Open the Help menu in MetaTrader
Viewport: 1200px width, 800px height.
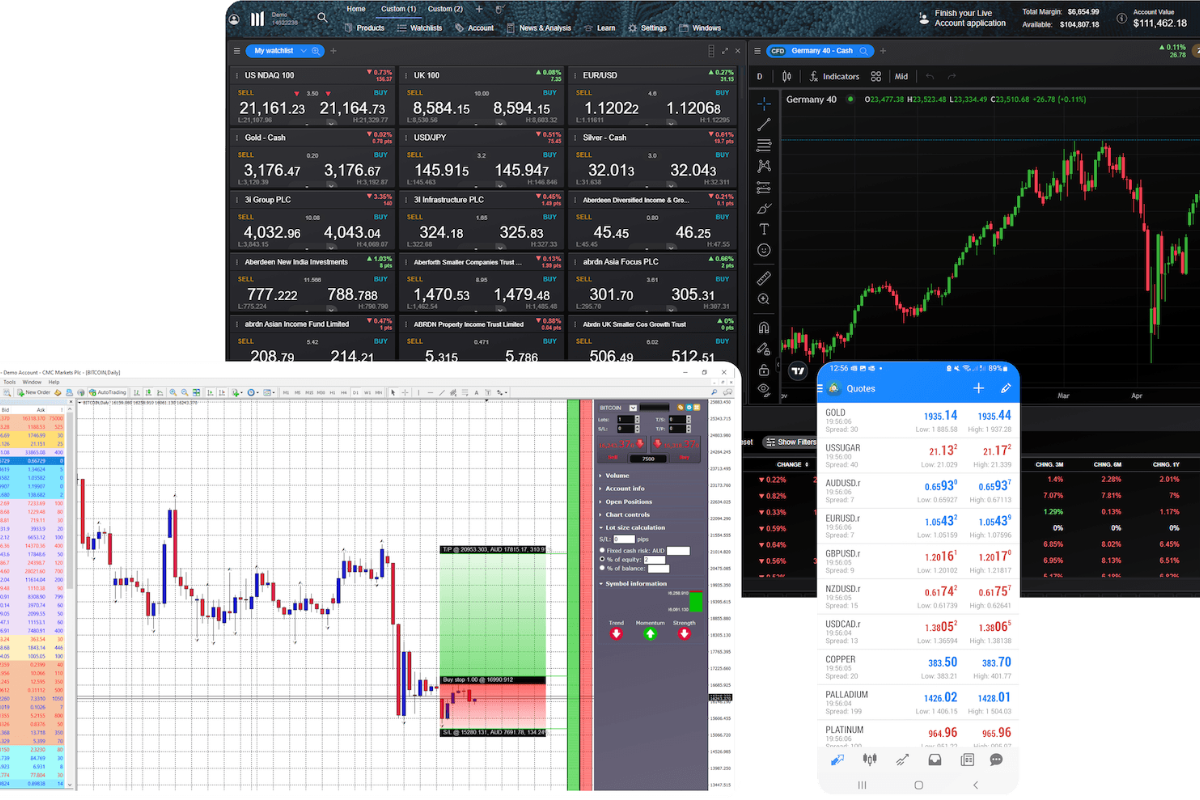[55, 382]
